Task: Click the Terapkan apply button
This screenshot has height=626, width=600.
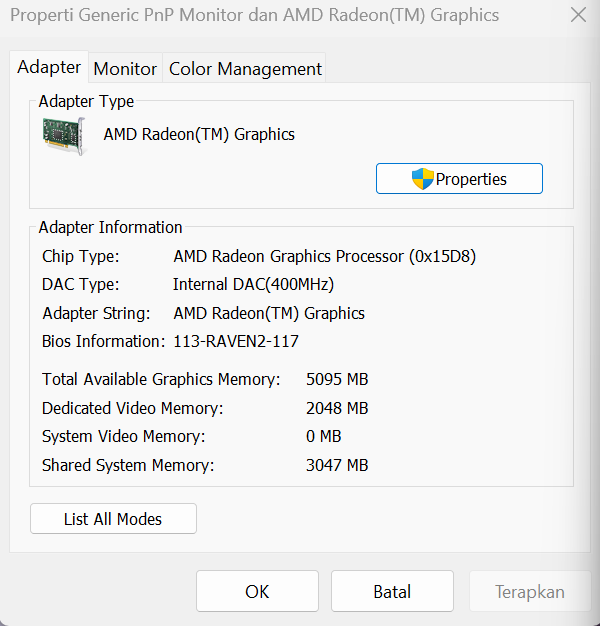Action: (530, 591)
